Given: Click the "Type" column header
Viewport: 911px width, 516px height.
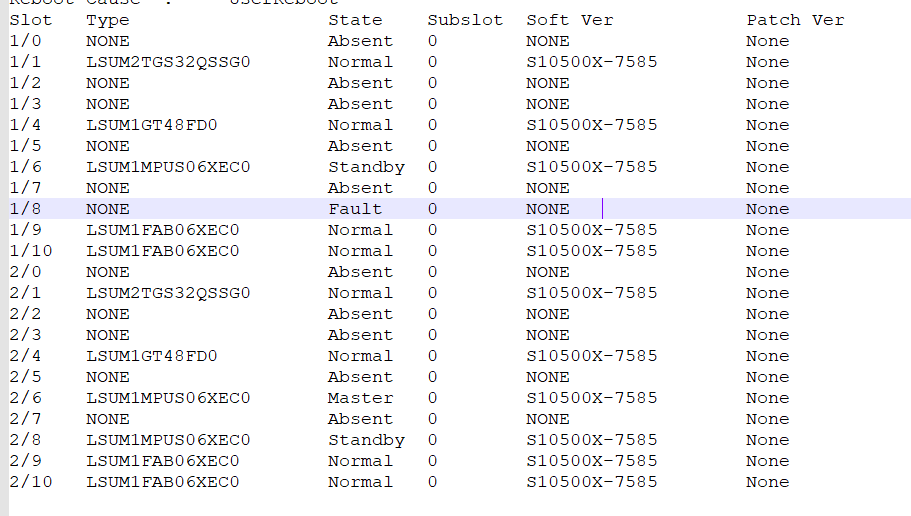Looking at the screenshot, I should point(108,20).
